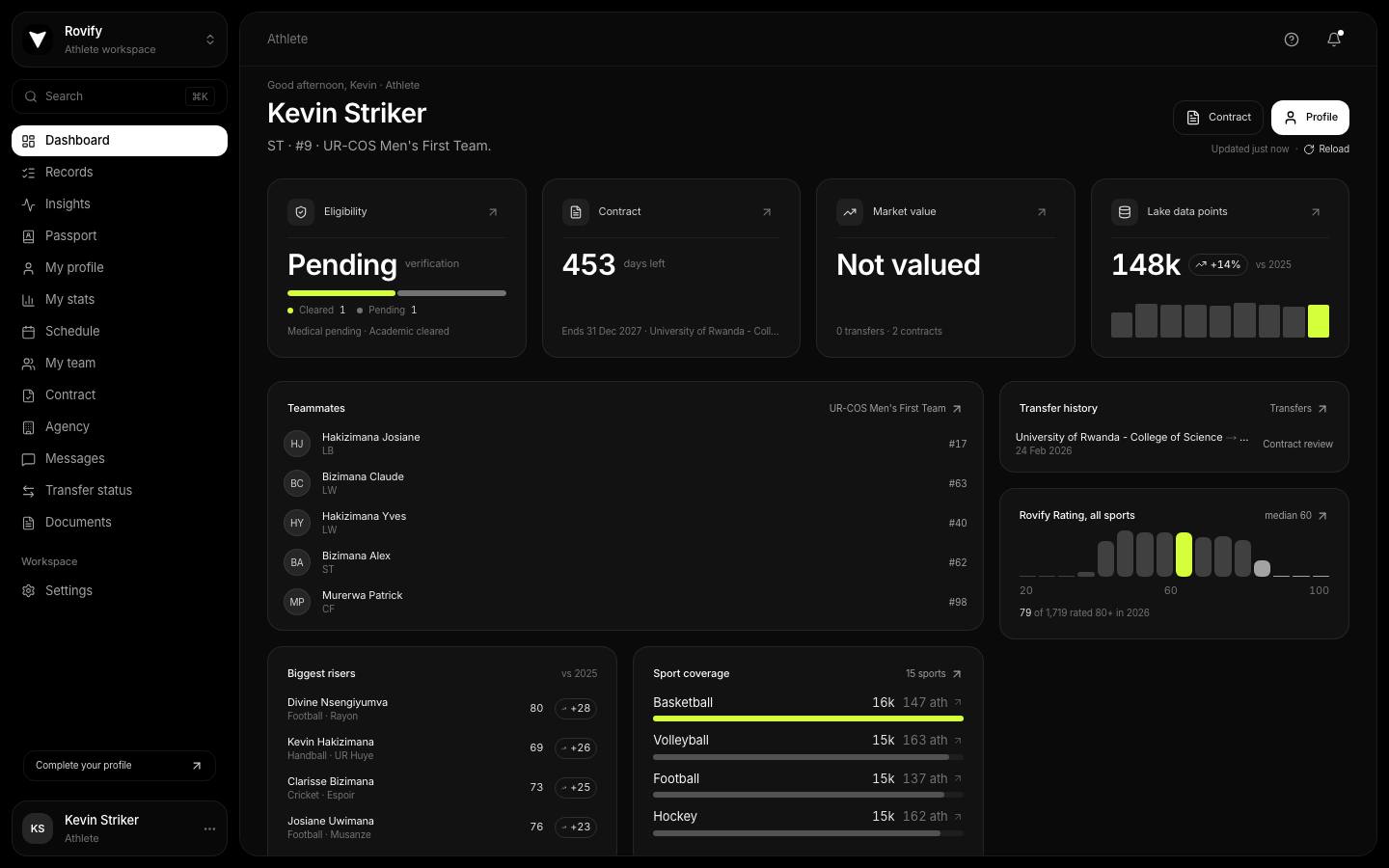The image size is (1389, 868).
Task: Click the Reload icon link
Action: 1326,149
